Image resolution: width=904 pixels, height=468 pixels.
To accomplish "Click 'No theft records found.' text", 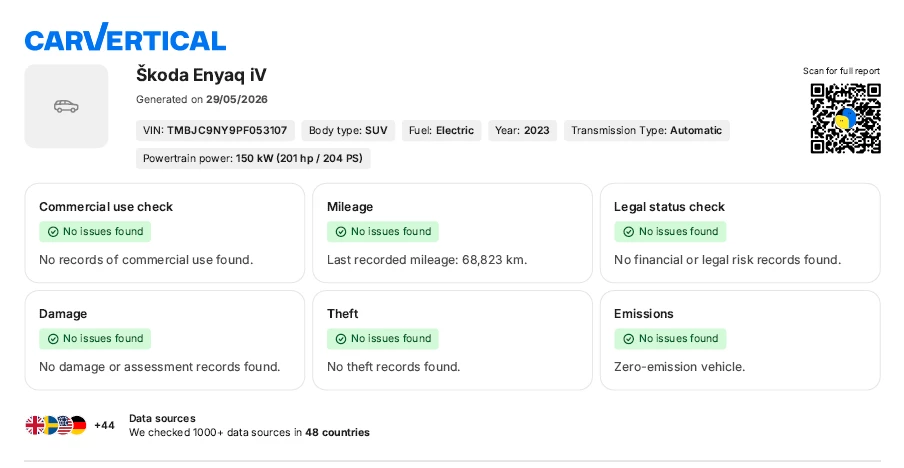I will click(x=393, y=367).
